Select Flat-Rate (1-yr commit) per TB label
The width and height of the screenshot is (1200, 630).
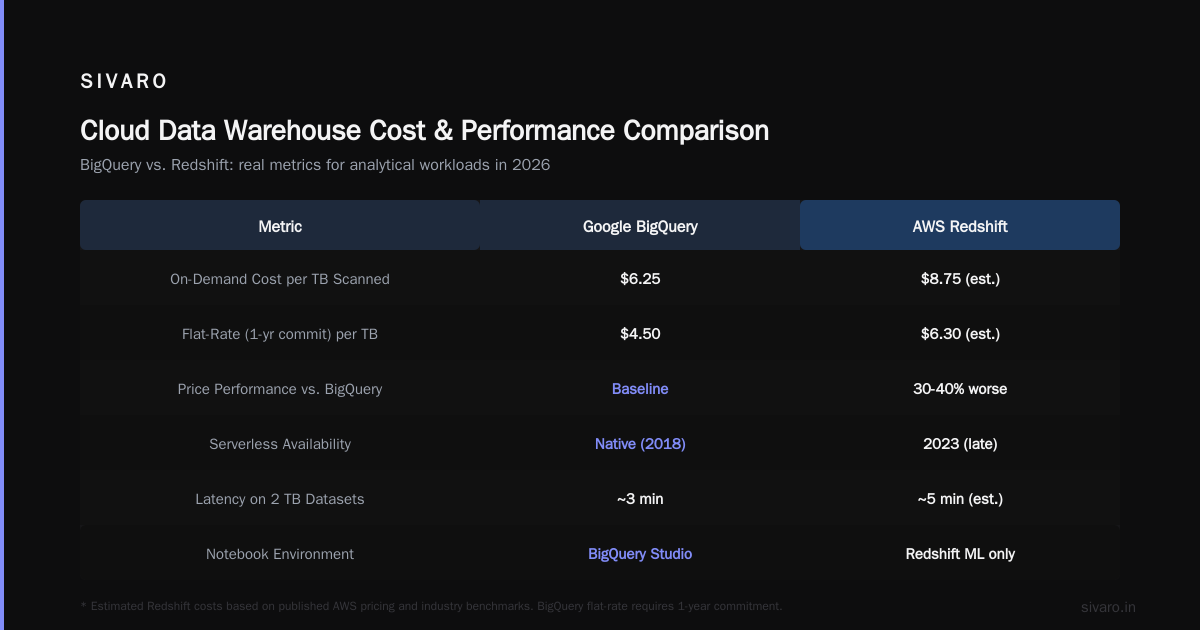[280, 334]
